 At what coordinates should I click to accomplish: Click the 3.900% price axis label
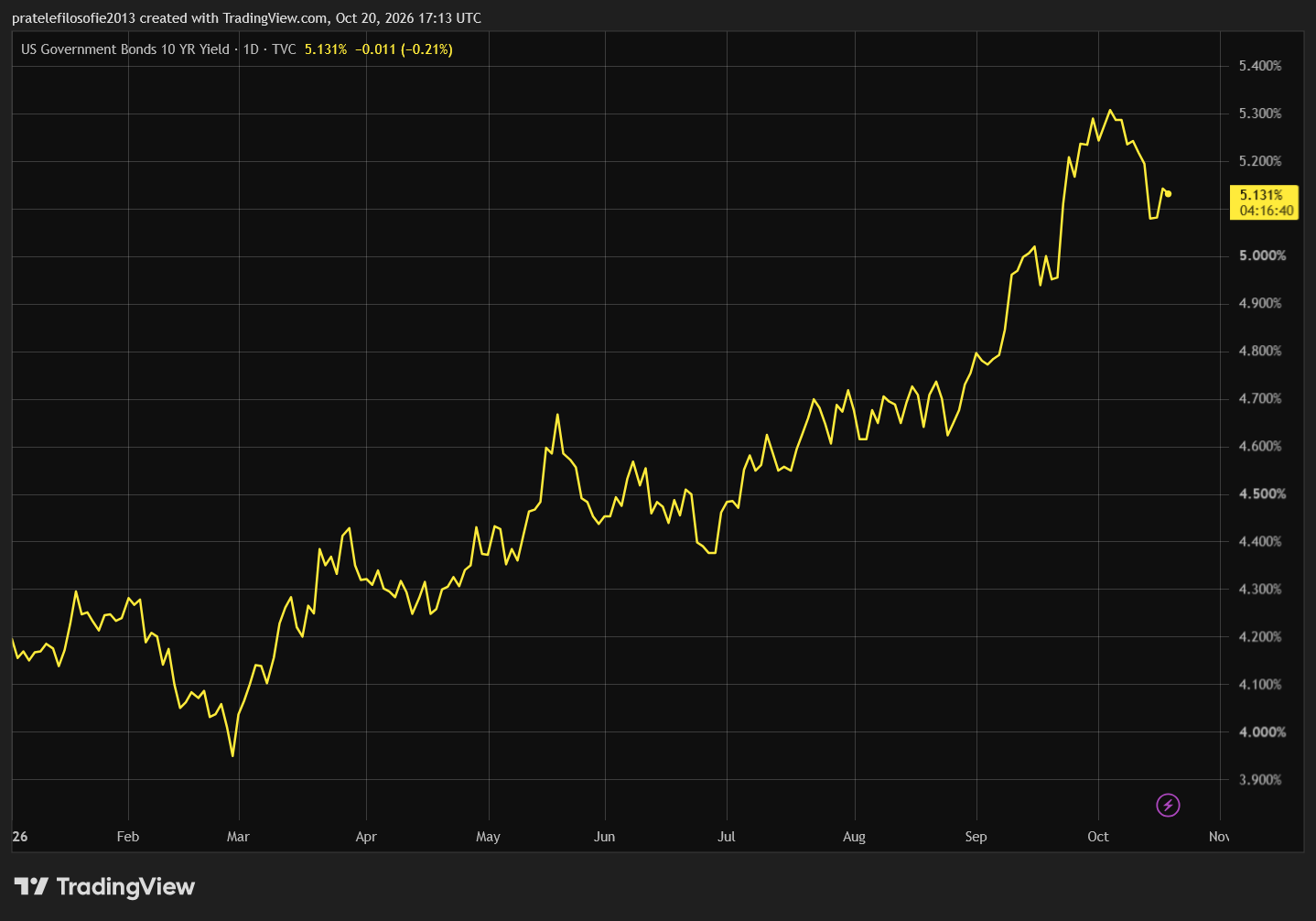pos(1260,779)
